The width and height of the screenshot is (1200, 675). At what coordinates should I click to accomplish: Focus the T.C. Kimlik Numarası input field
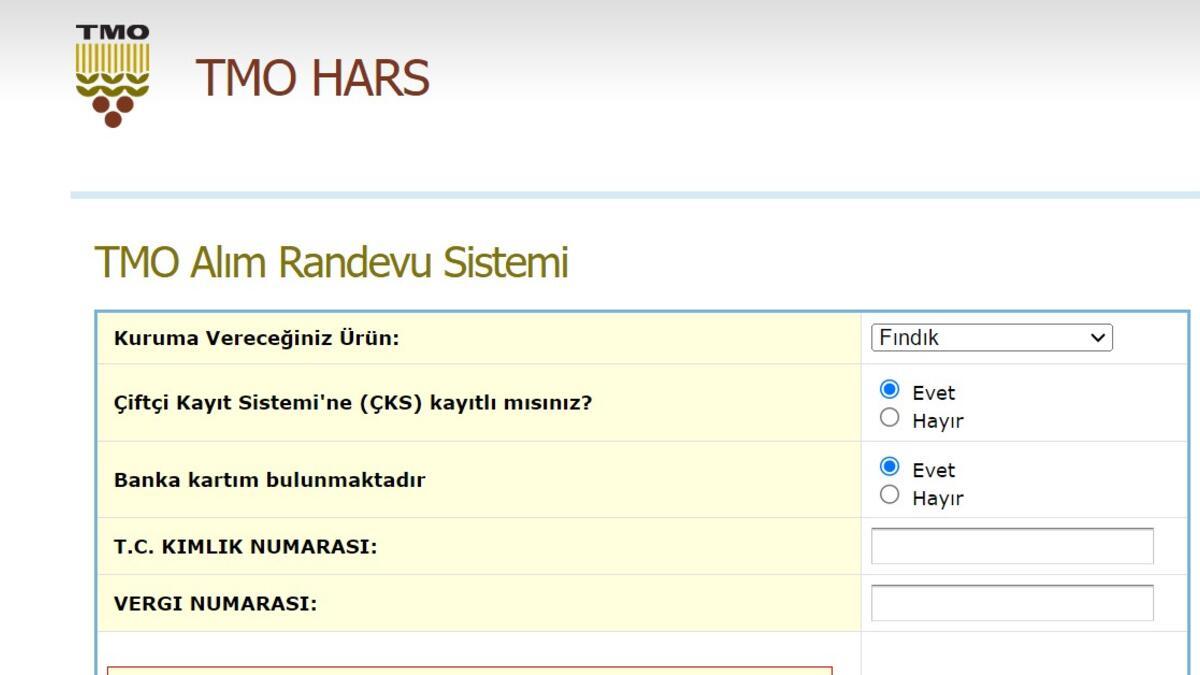point(1012,546)
